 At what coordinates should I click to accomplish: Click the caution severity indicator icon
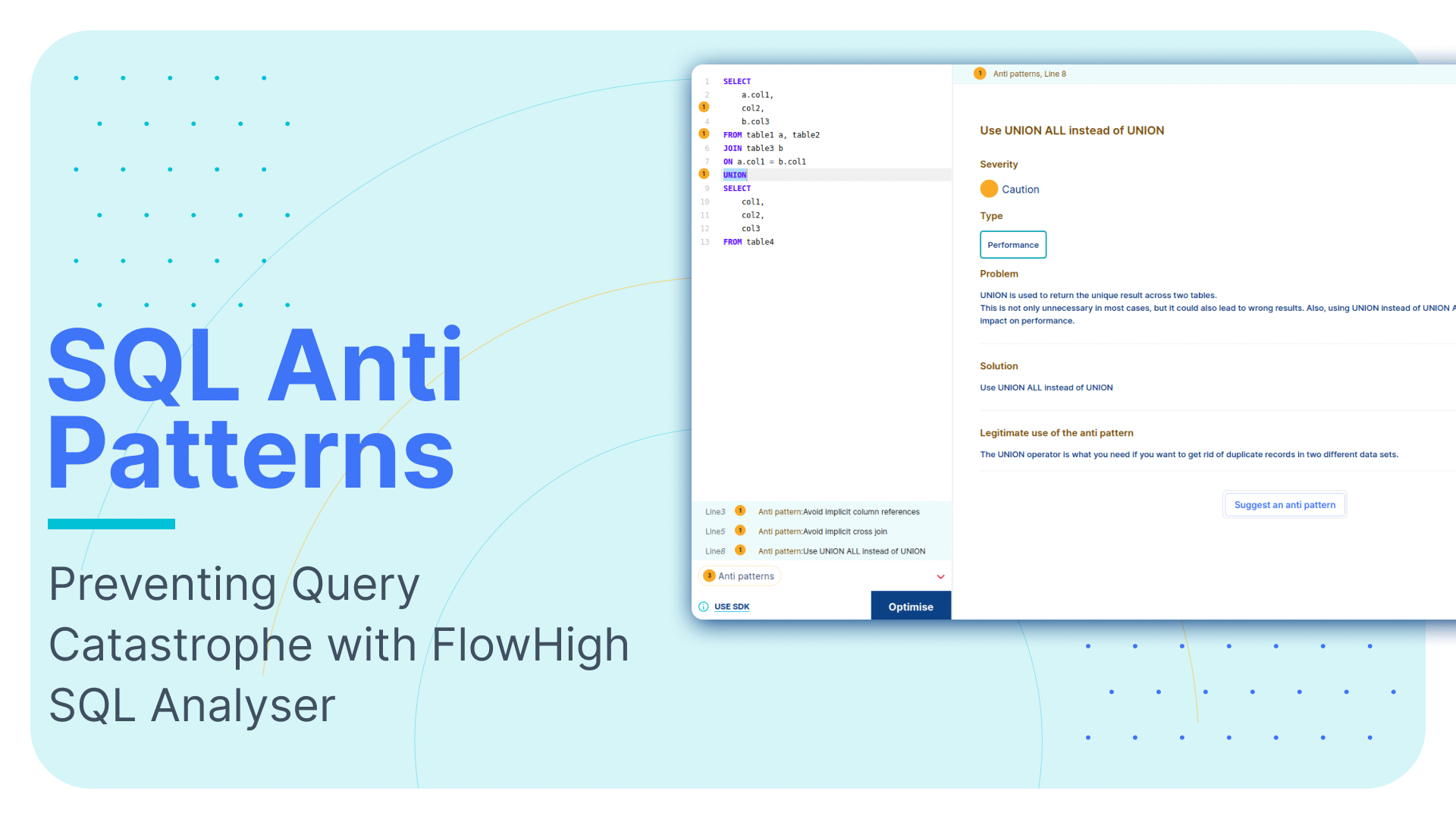989,187
